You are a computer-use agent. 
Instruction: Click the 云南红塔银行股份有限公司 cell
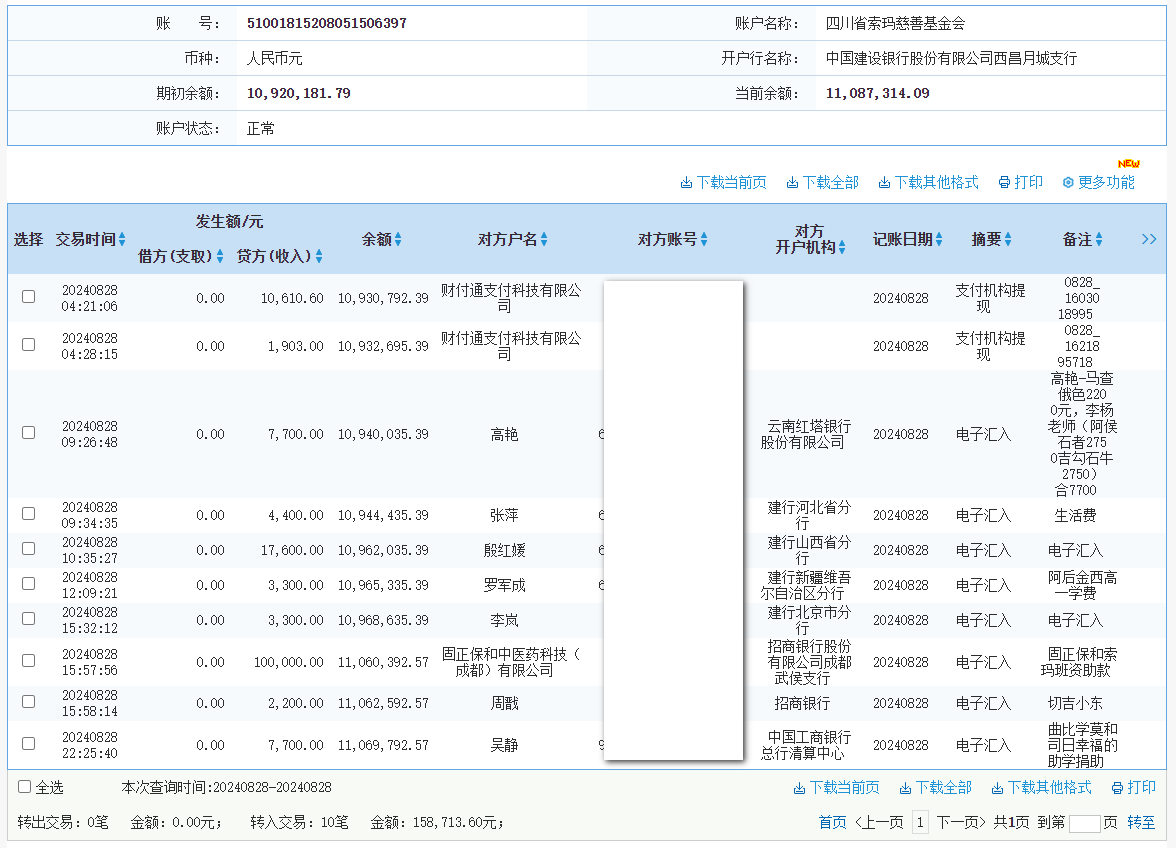tap(806, 435)
